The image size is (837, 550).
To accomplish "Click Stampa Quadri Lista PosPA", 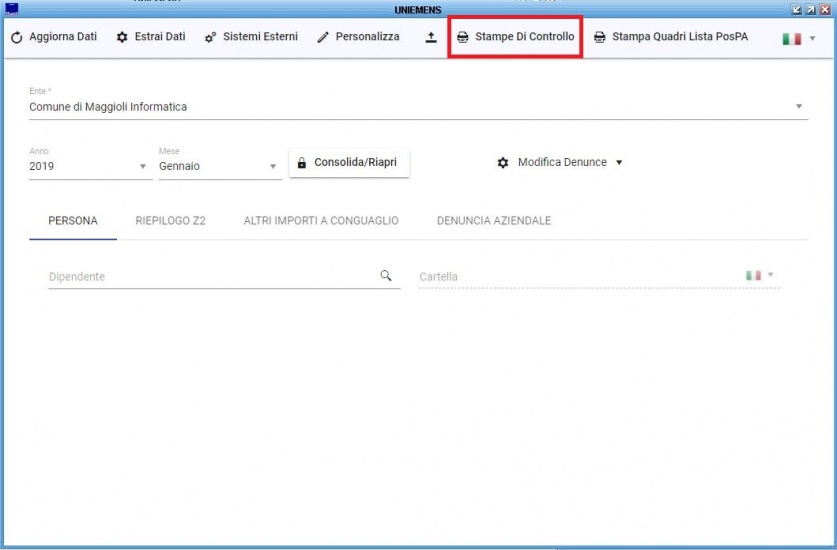I will (671, 37).
